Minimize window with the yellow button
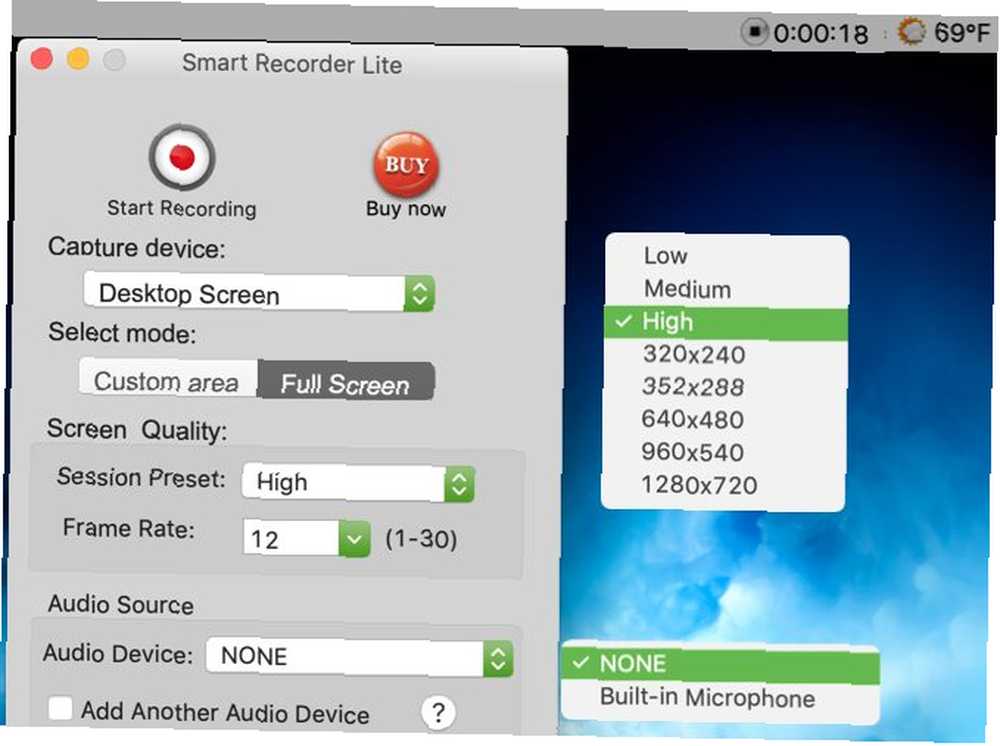This screenshot has width=1000, height=746. coord(78,59)
